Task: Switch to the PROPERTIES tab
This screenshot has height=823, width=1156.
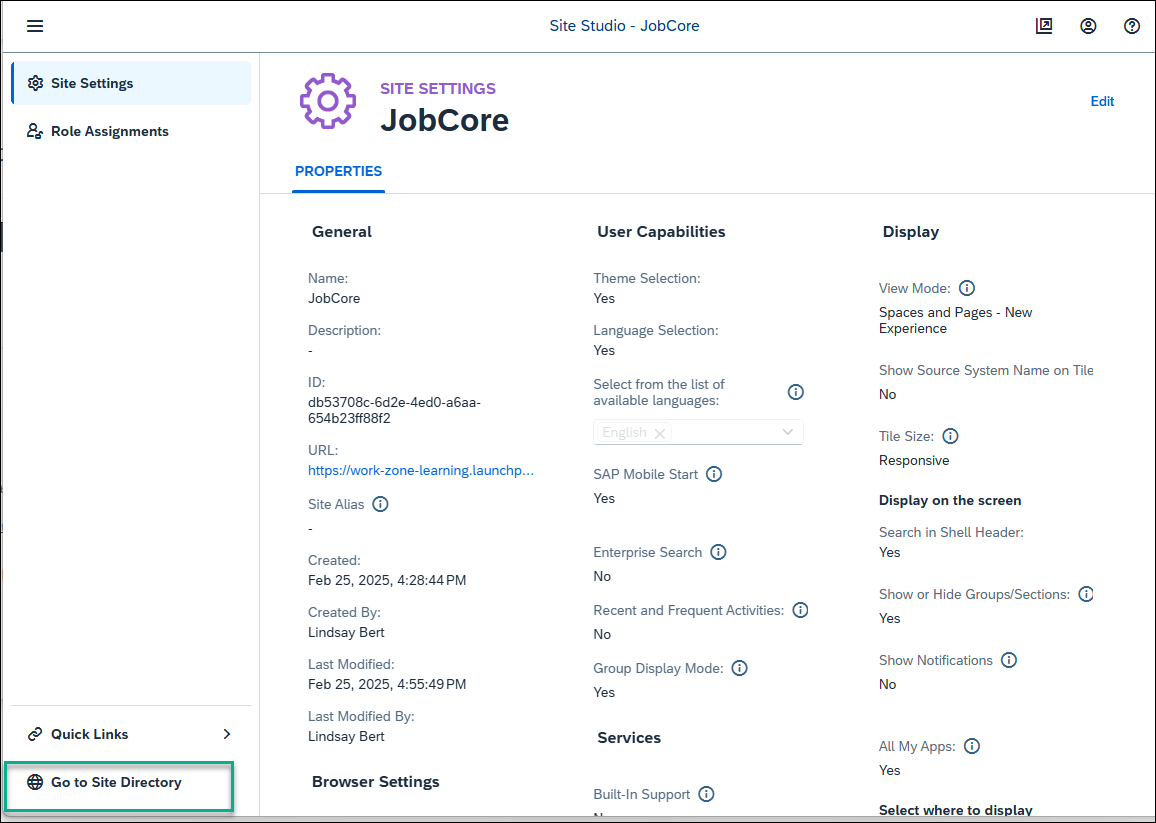Action: (338, 171)
